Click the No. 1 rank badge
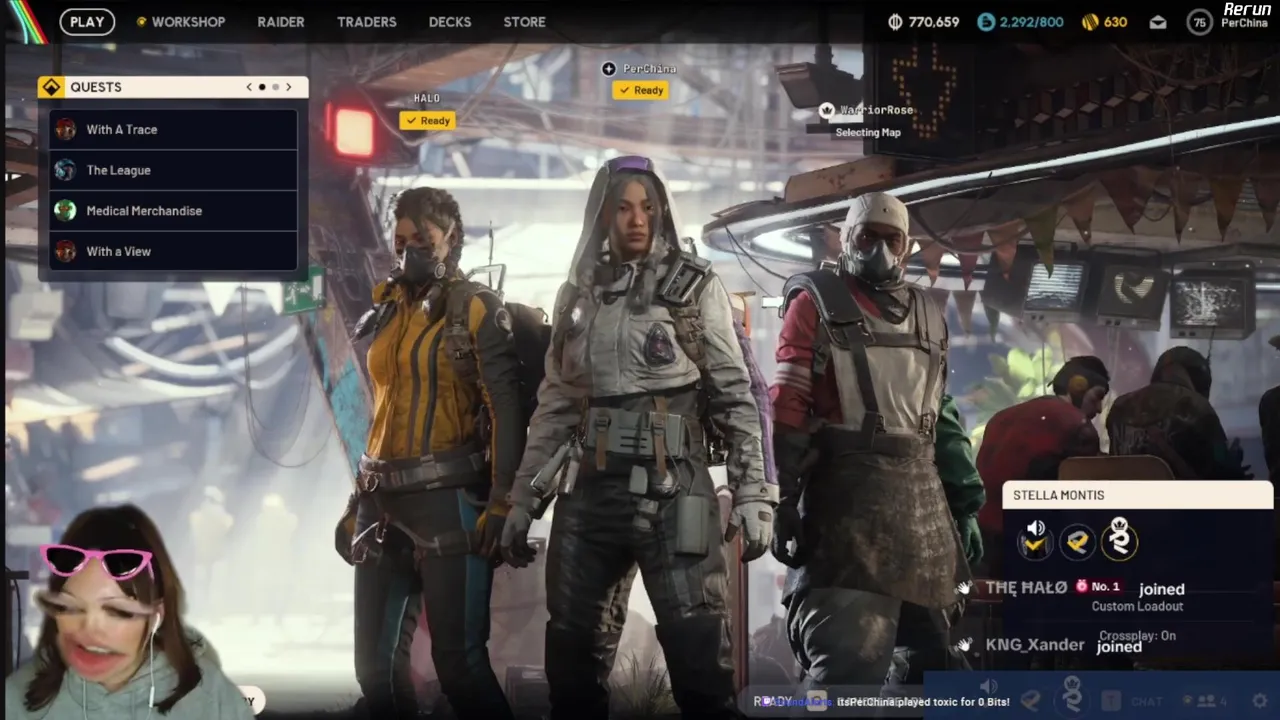Image resolution: width=1280 pixels, height=720 pixels. (x=1098, y=587)
